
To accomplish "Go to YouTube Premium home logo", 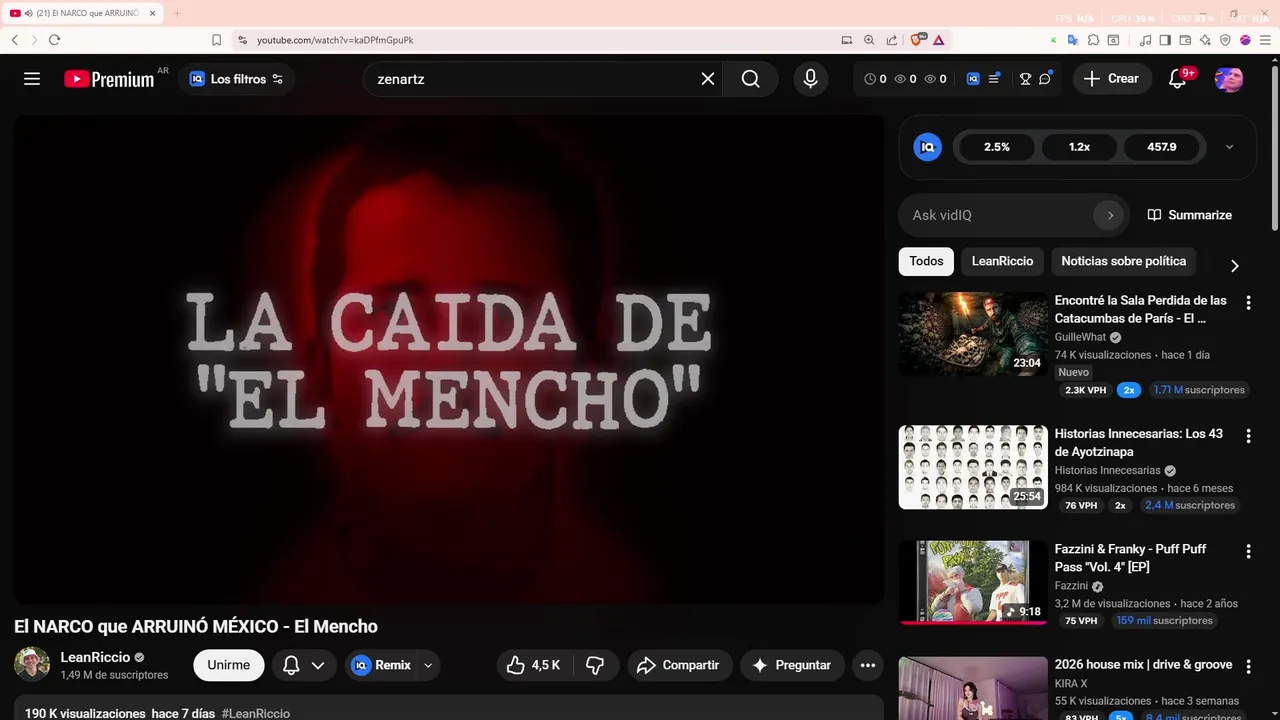I will pos(109,79).
